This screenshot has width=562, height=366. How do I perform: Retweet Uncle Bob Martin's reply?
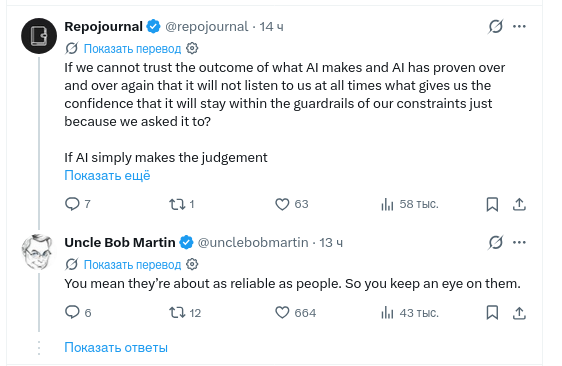tap(177, 313)
